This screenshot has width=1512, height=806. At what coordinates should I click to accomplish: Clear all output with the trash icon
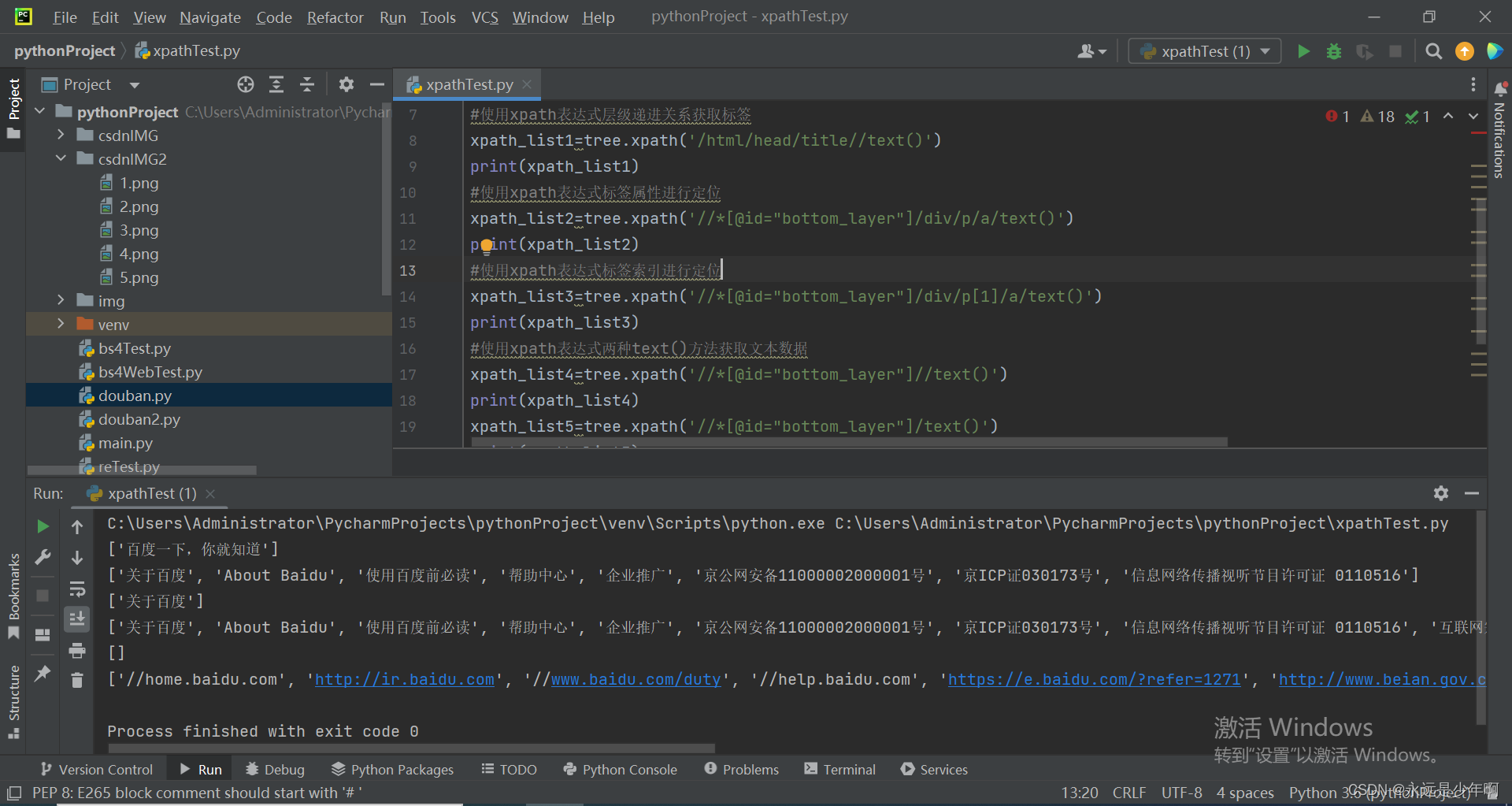click(x=77, y=680)
